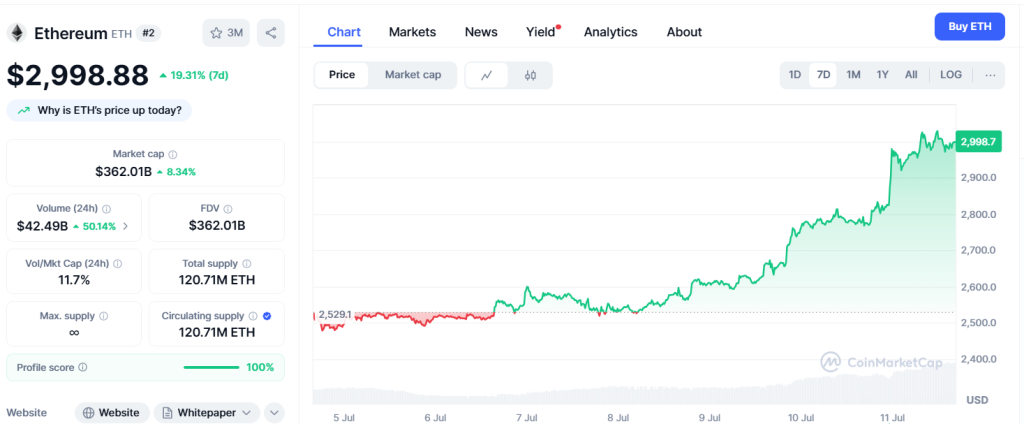
Task: Click the Profile score progress bar
Action: [x=212, y=367]
